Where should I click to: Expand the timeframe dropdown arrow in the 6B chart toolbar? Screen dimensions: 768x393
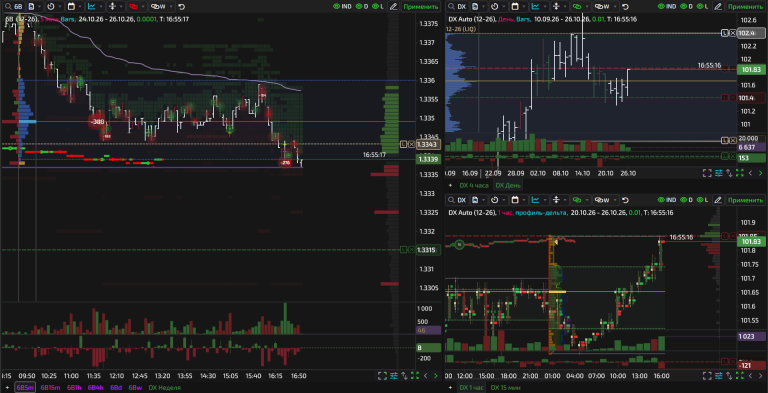click(60, 6)
